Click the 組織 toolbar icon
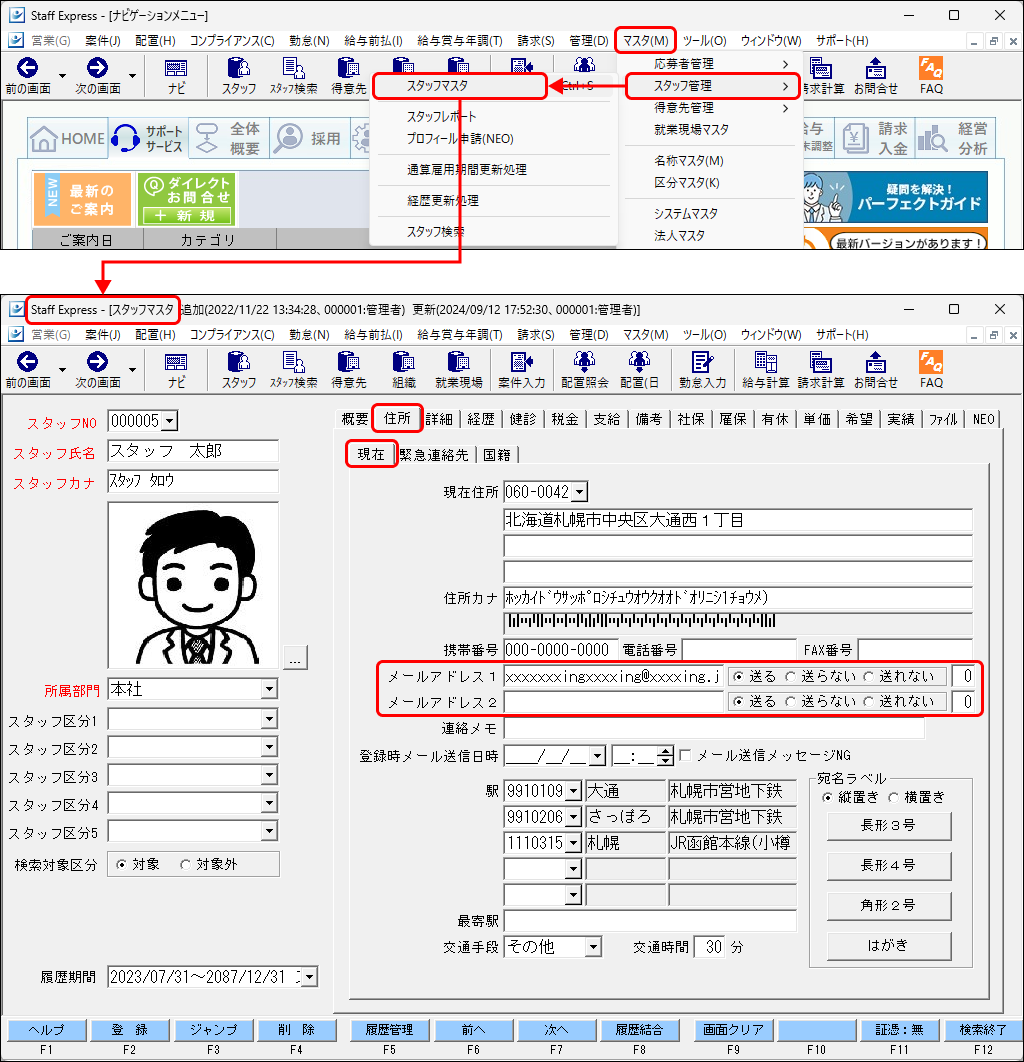Screen dimensions: 1024x1062 (x=404, y=370)
